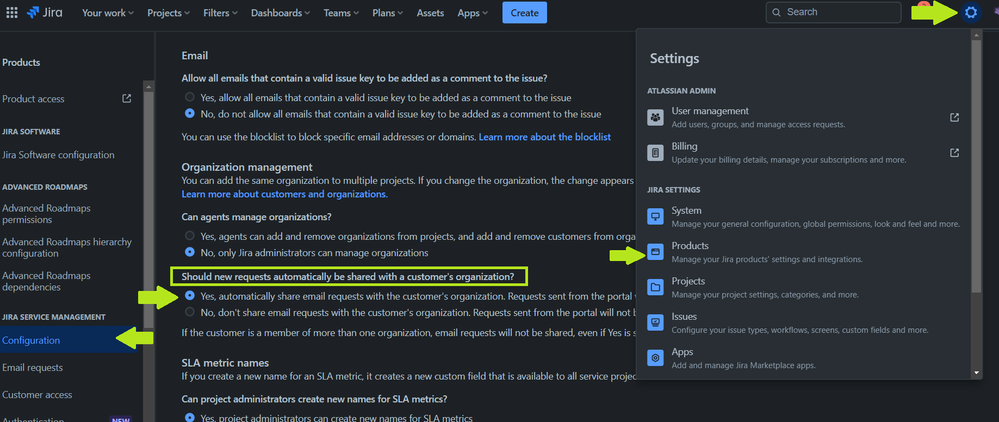
Task: Click the Projects folder icon
Action: click(x=656, y=287)
